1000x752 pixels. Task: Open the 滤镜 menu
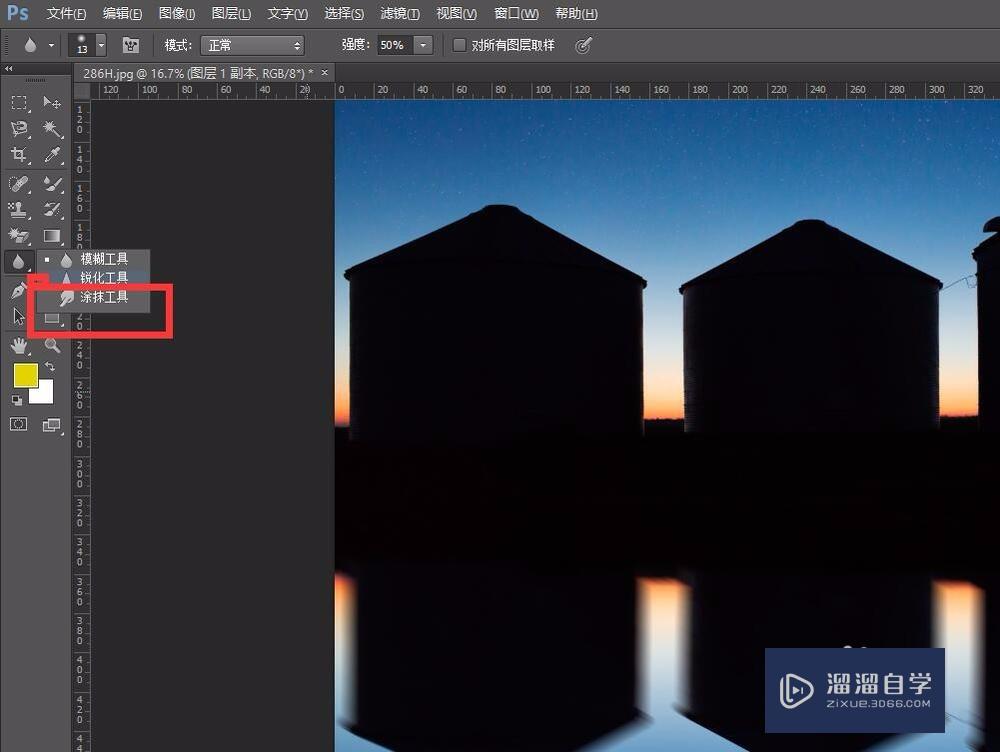(400, 13)
